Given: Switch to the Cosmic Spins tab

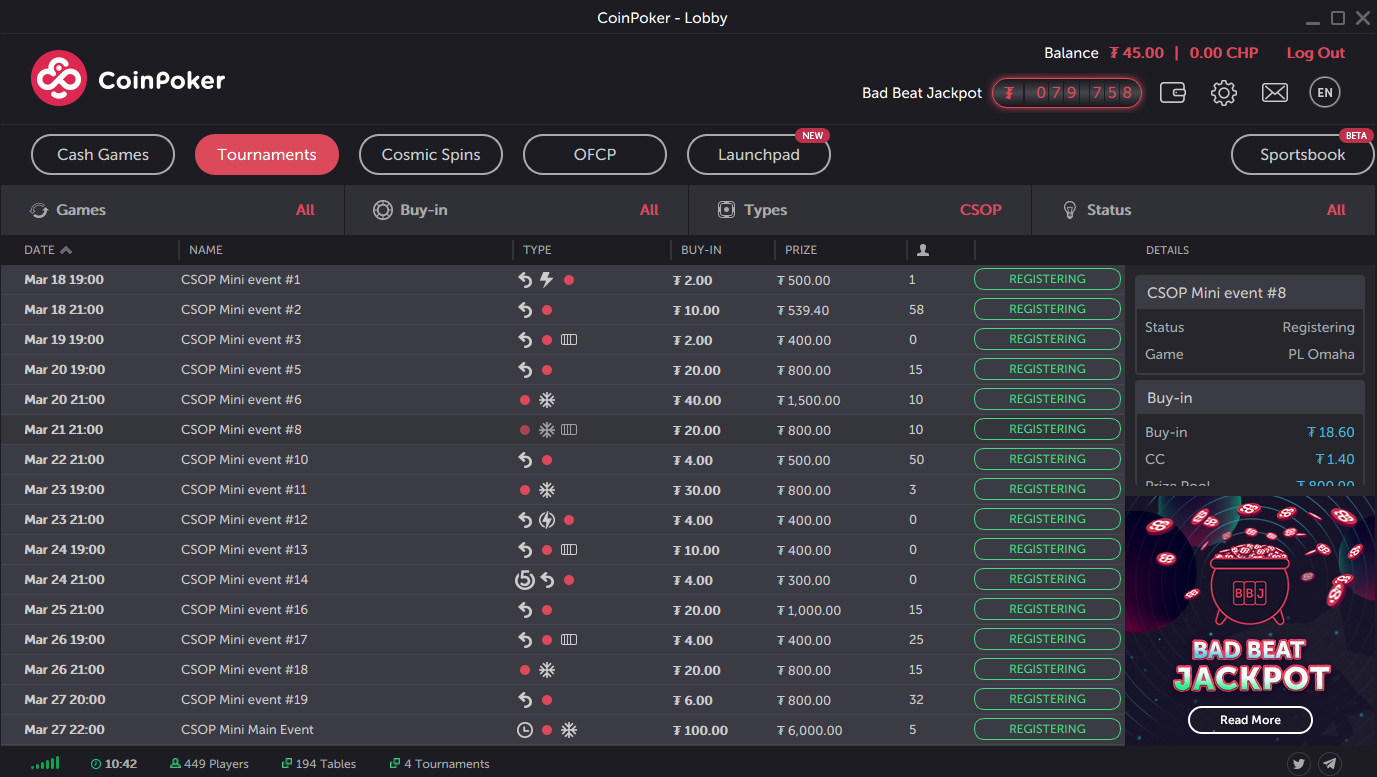Looking at the screenshot, I should pos(431,155).
